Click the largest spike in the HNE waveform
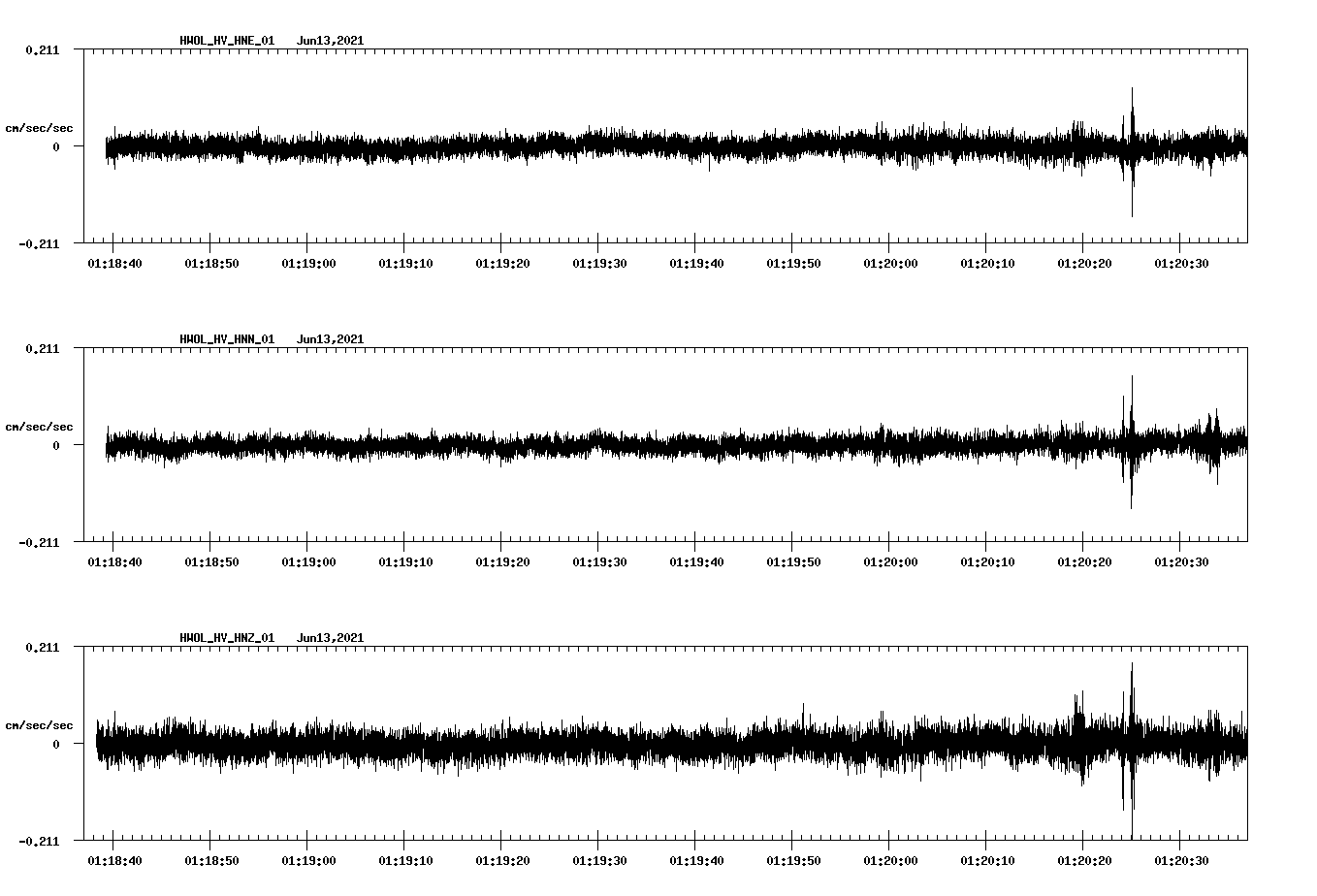The image size is (1317, 896). click(1132, 151)
